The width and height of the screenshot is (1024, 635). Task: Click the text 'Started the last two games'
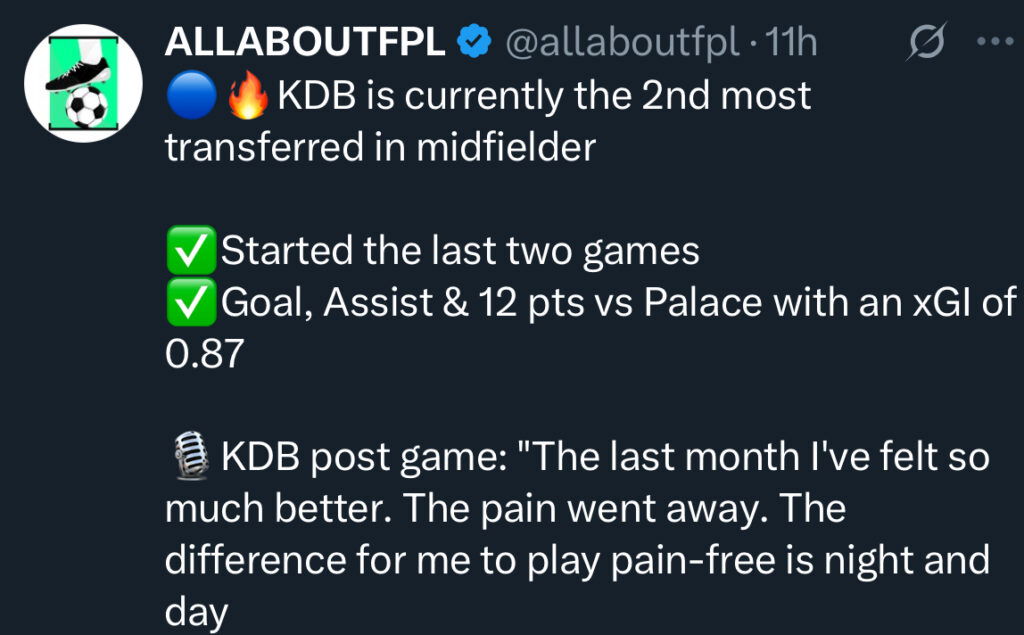point(459,250)
